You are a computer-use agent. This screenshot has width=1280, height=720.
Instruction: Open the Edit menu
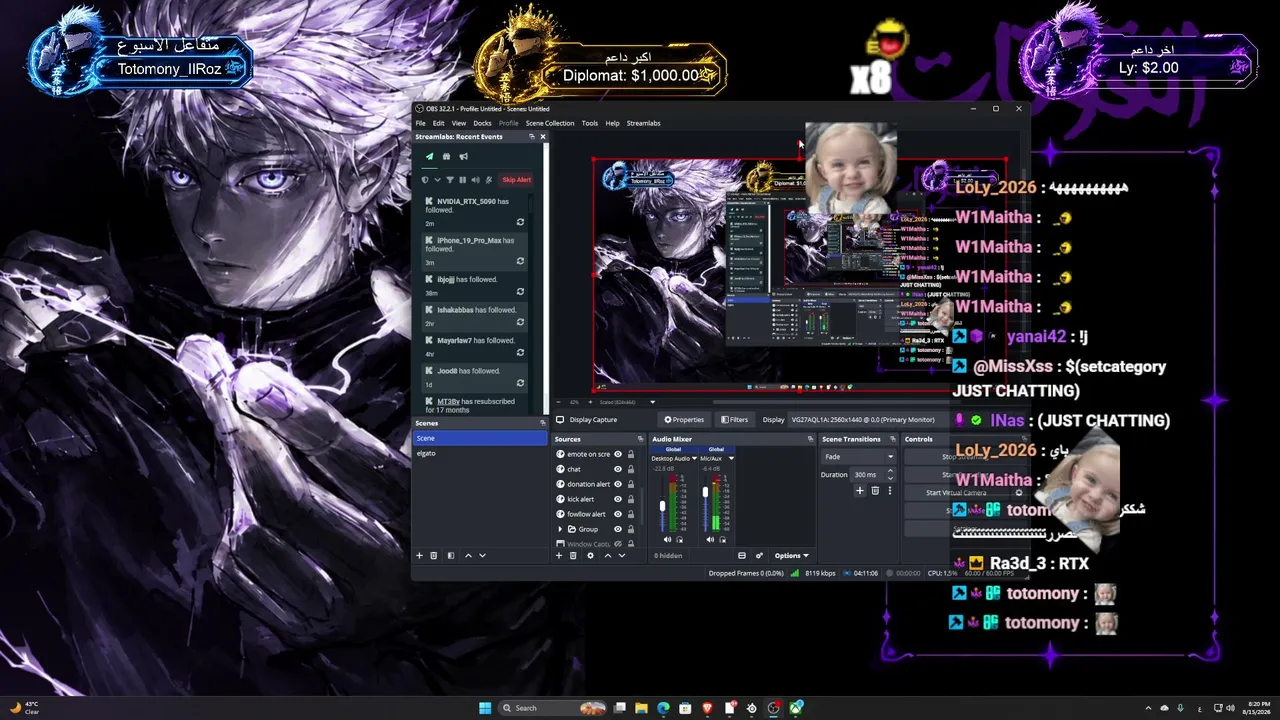coord(438,123)
